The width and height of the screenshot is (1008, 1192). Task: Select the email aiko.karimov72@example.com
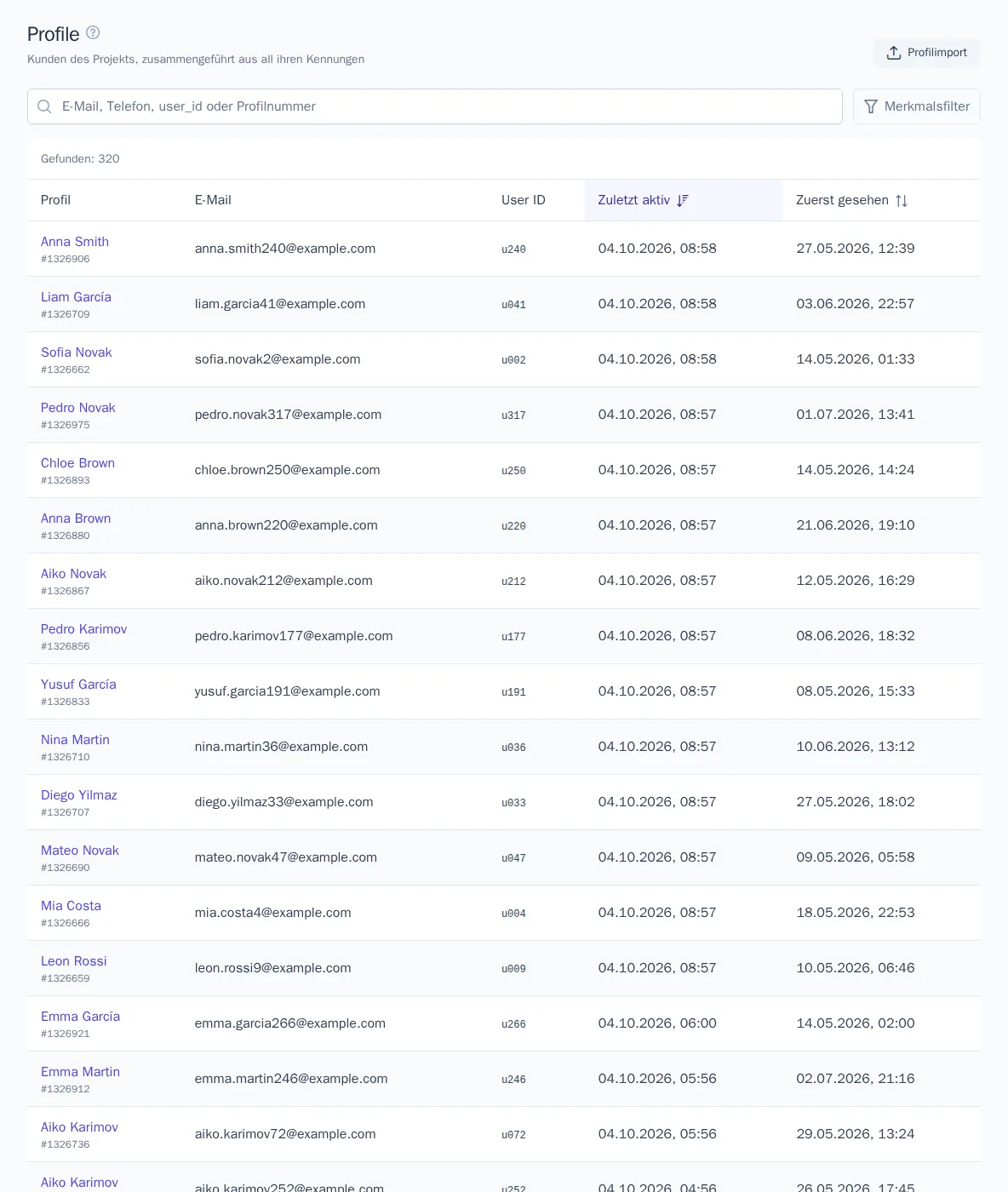tap(285, 1134)
